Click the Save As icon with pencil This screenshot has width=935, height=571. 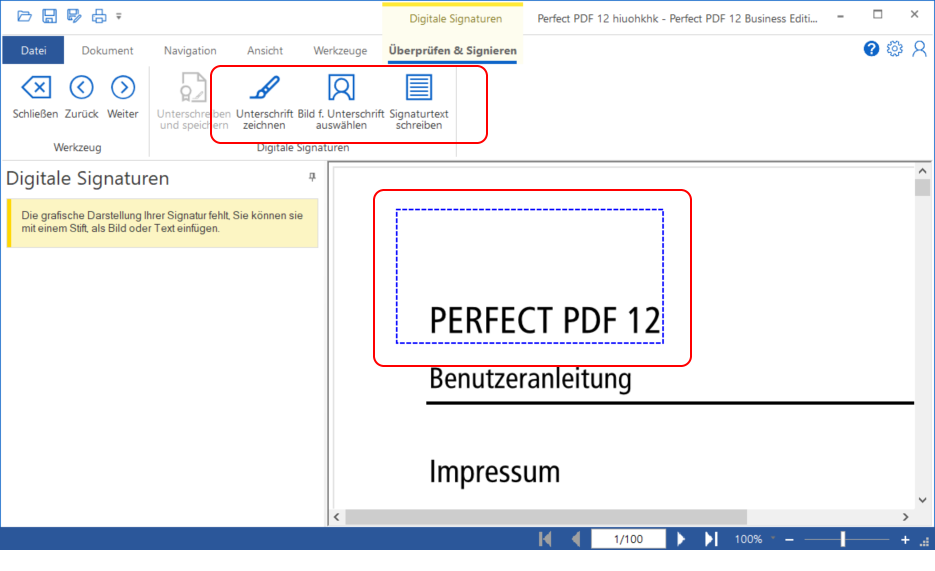pyautogui.click(x=74, y=16)
